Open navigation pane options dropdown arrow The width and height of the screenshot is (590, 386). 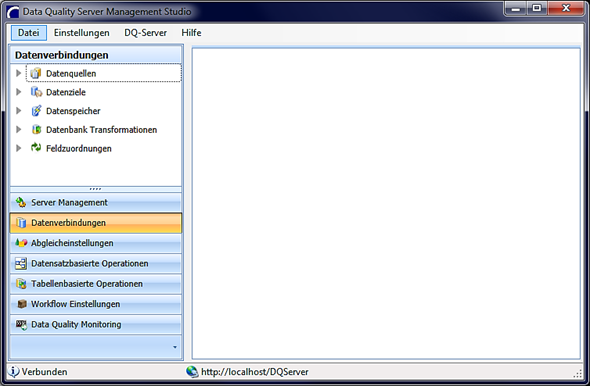pos(175,347)
